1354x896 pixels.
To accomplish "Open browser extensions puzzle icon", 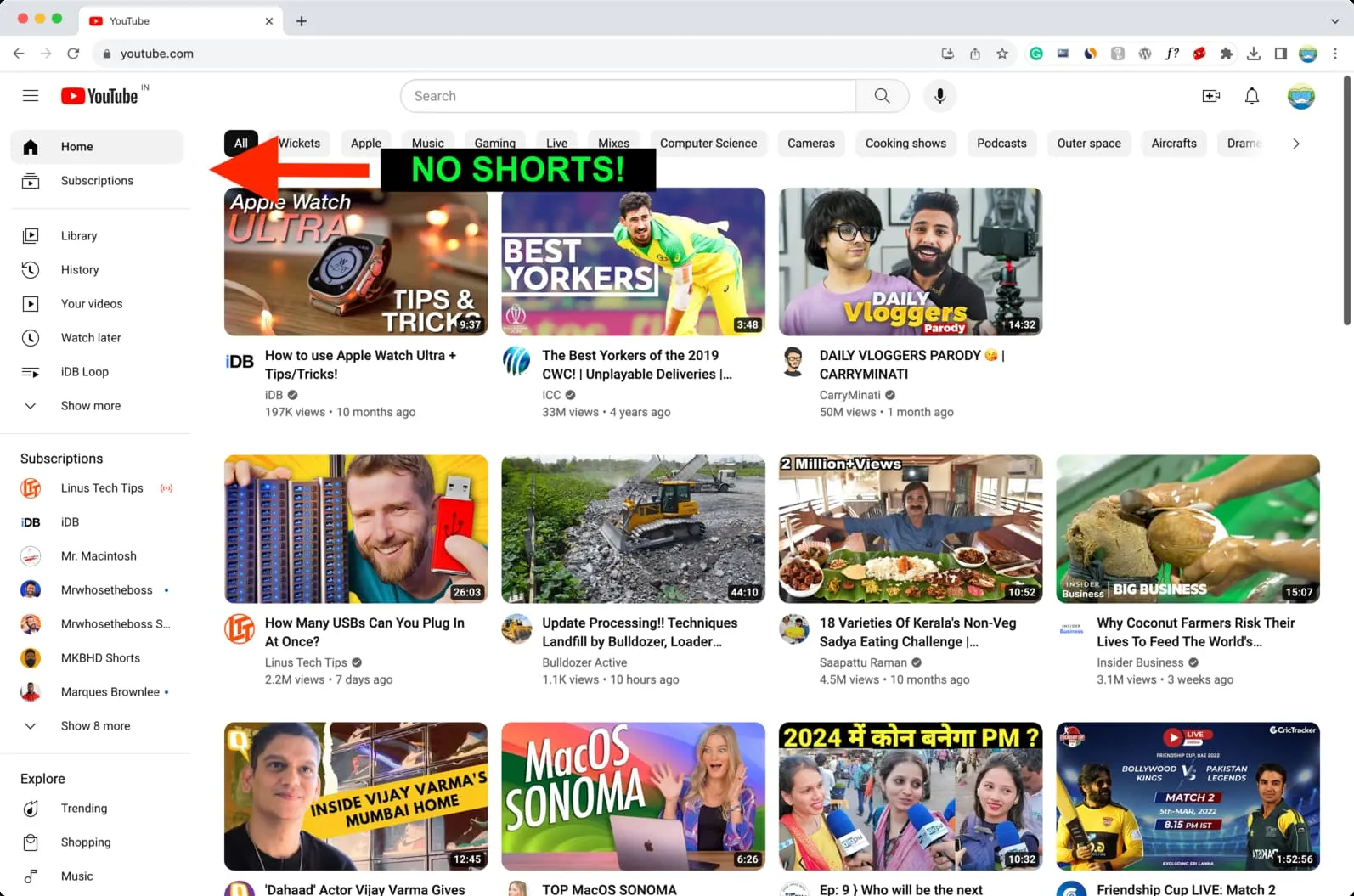I will pos(1226,54).
